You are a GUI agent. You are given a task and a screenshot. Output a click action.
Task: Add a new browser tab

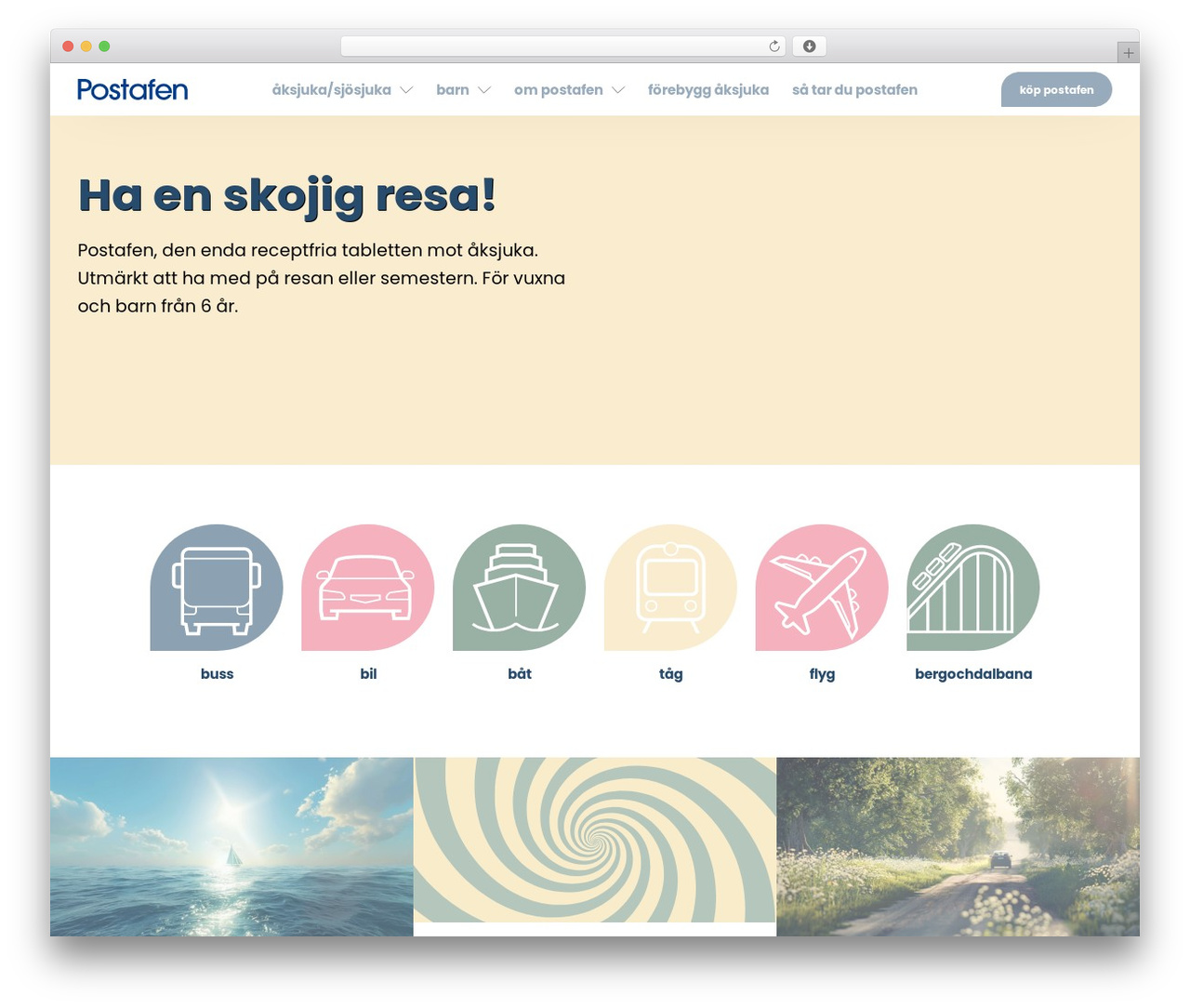pos(1129,53)
